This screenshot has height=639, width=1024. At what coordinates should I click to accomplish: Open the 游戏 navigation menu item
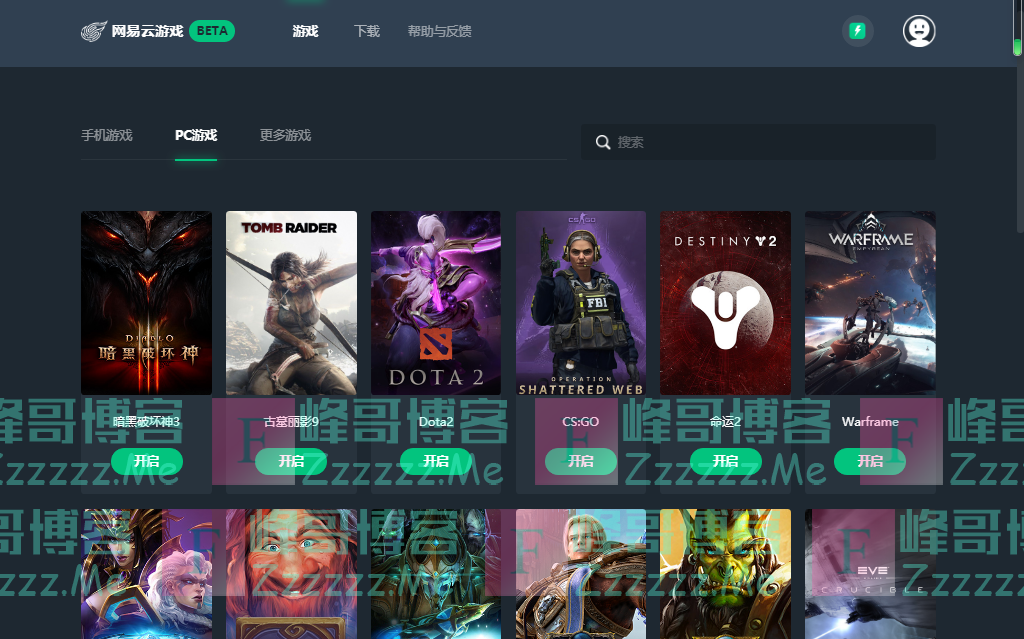click(305, 31)
